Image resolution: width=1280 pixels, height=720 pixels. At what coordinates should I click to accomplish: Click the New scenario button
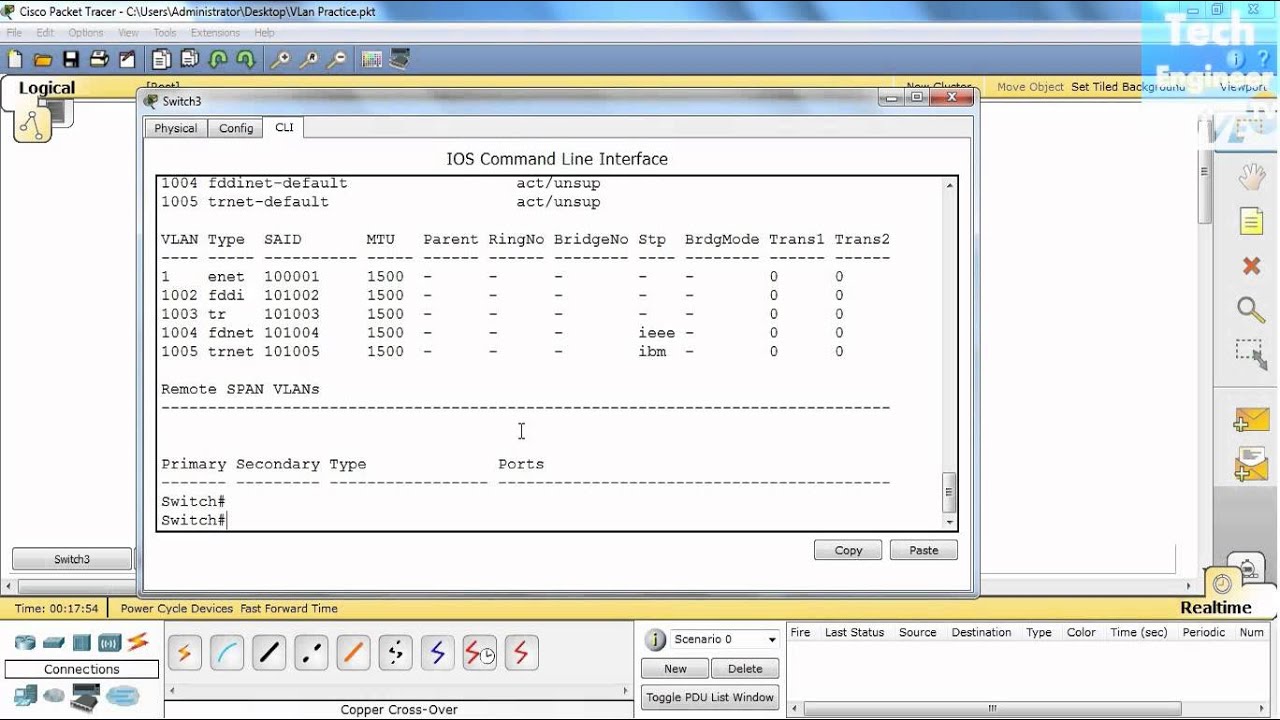pyautogui.click(x=676, y=669)
